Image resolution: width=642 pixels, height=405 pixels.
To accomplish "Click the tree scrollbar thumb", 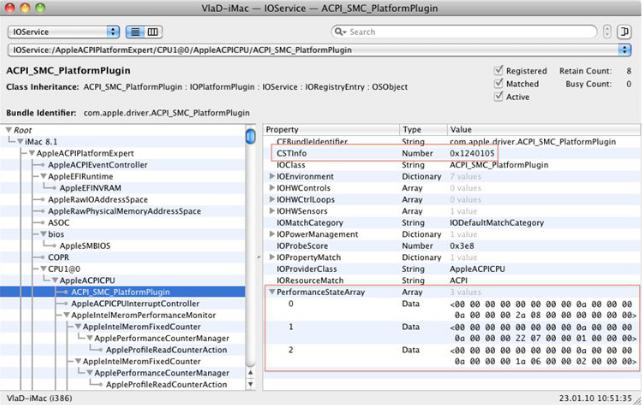I will pos(250,136).
